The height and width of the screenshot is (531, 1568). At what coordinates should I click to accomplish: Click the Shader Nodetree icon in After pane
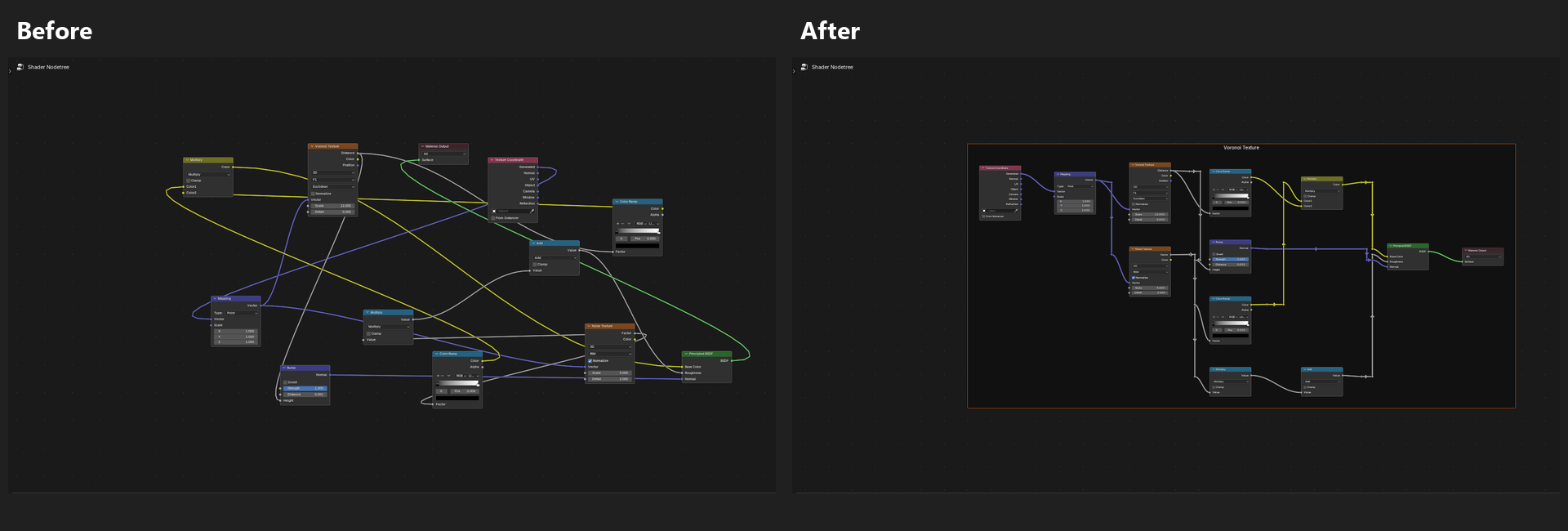click(x=804, y=67)
